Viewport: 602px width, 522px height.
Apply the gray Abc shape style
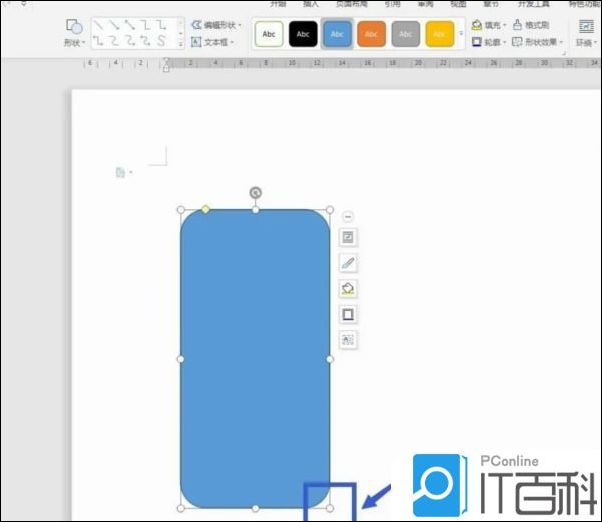coord(405,34)
